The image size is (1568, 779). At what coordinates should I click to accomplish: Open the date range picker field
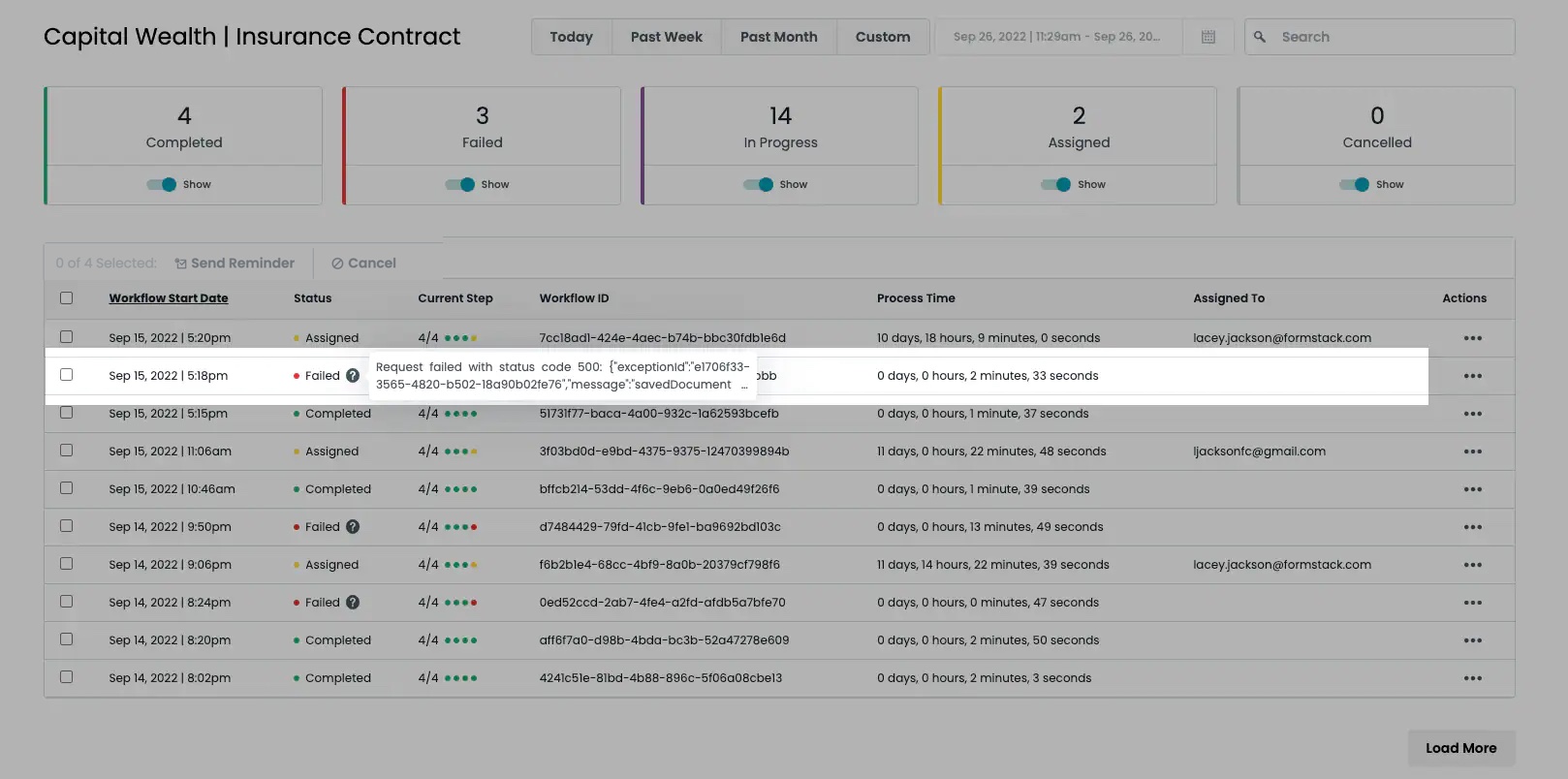pos(1057,37)
